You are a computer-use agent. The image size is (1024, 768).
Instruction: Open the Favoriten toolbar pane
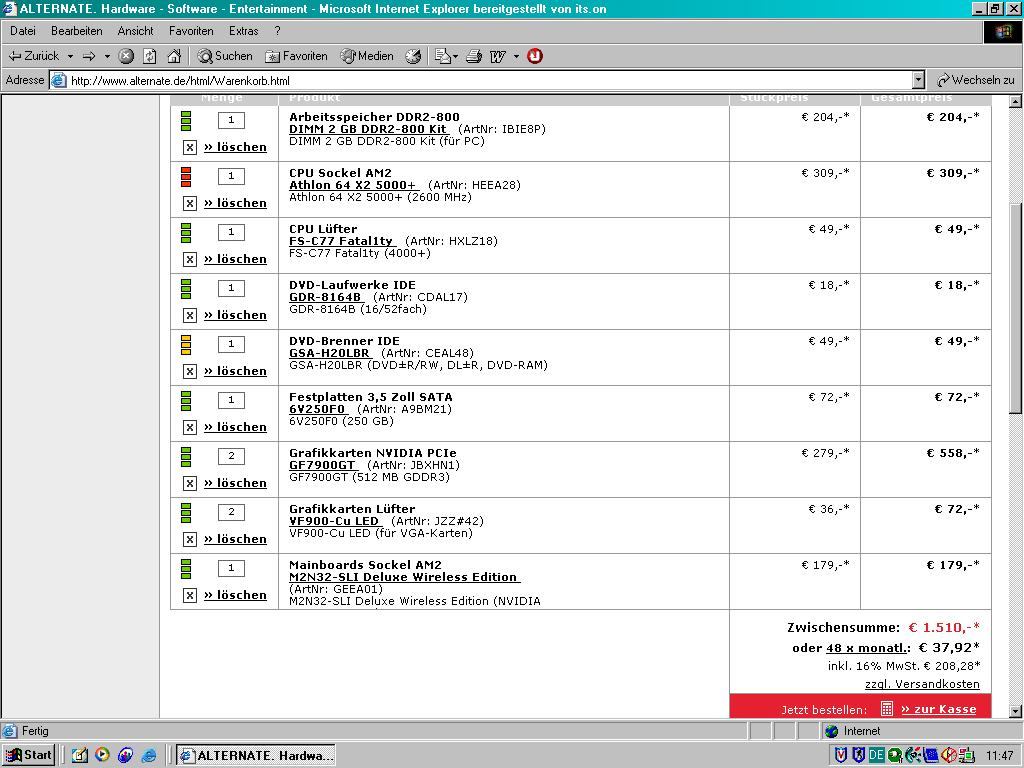coord(296,56)
